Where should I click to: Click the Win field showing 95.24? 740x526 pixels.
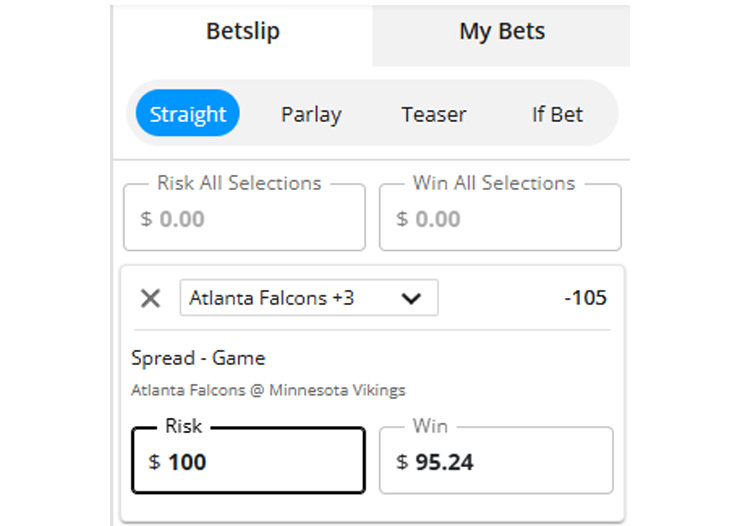[510, 462]
